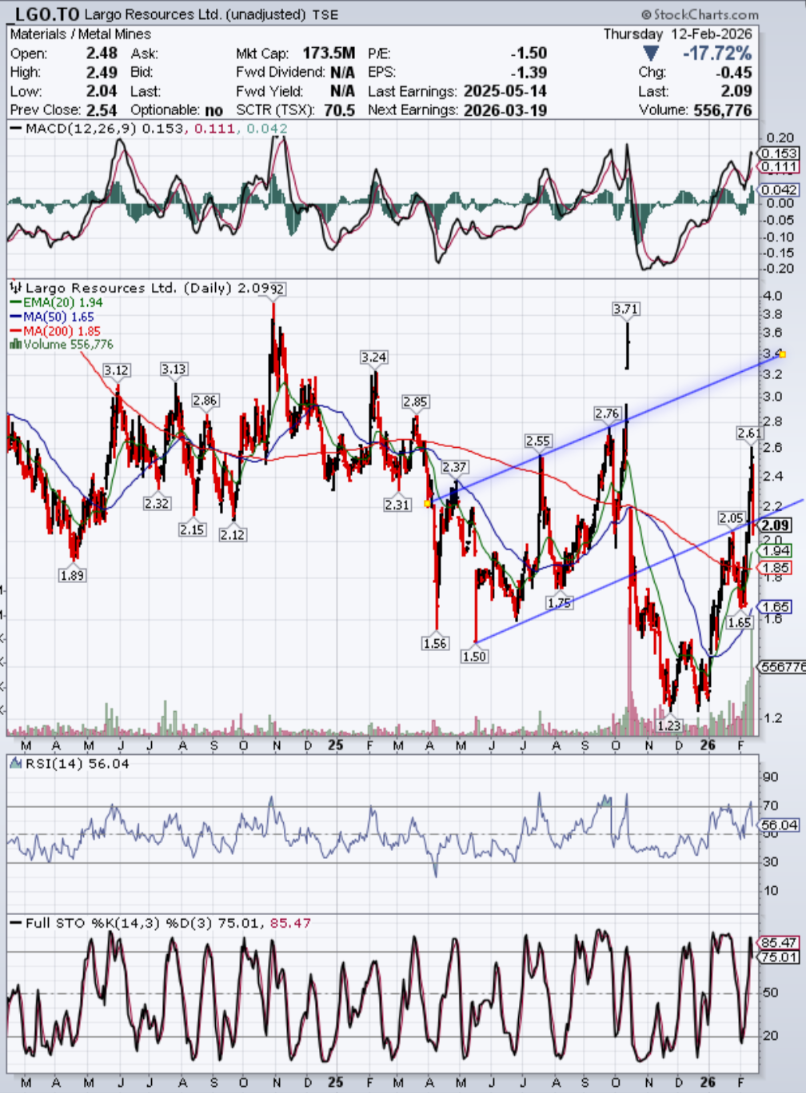Click the volume bars icon in the legend
This screenshot has height=1093, width=806.
16,344
